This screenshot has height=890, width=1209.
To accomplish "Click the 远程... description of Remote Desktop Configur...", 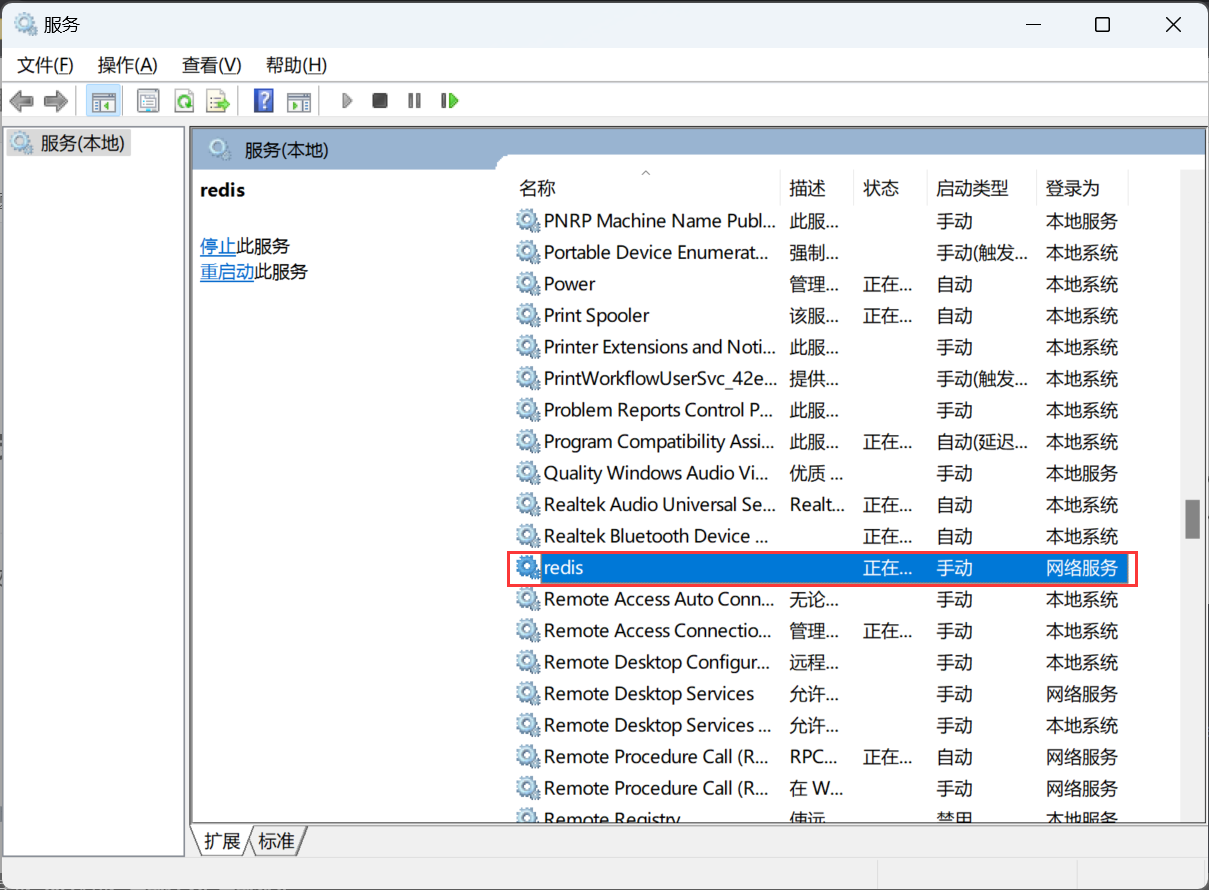I will pos(814,662).
